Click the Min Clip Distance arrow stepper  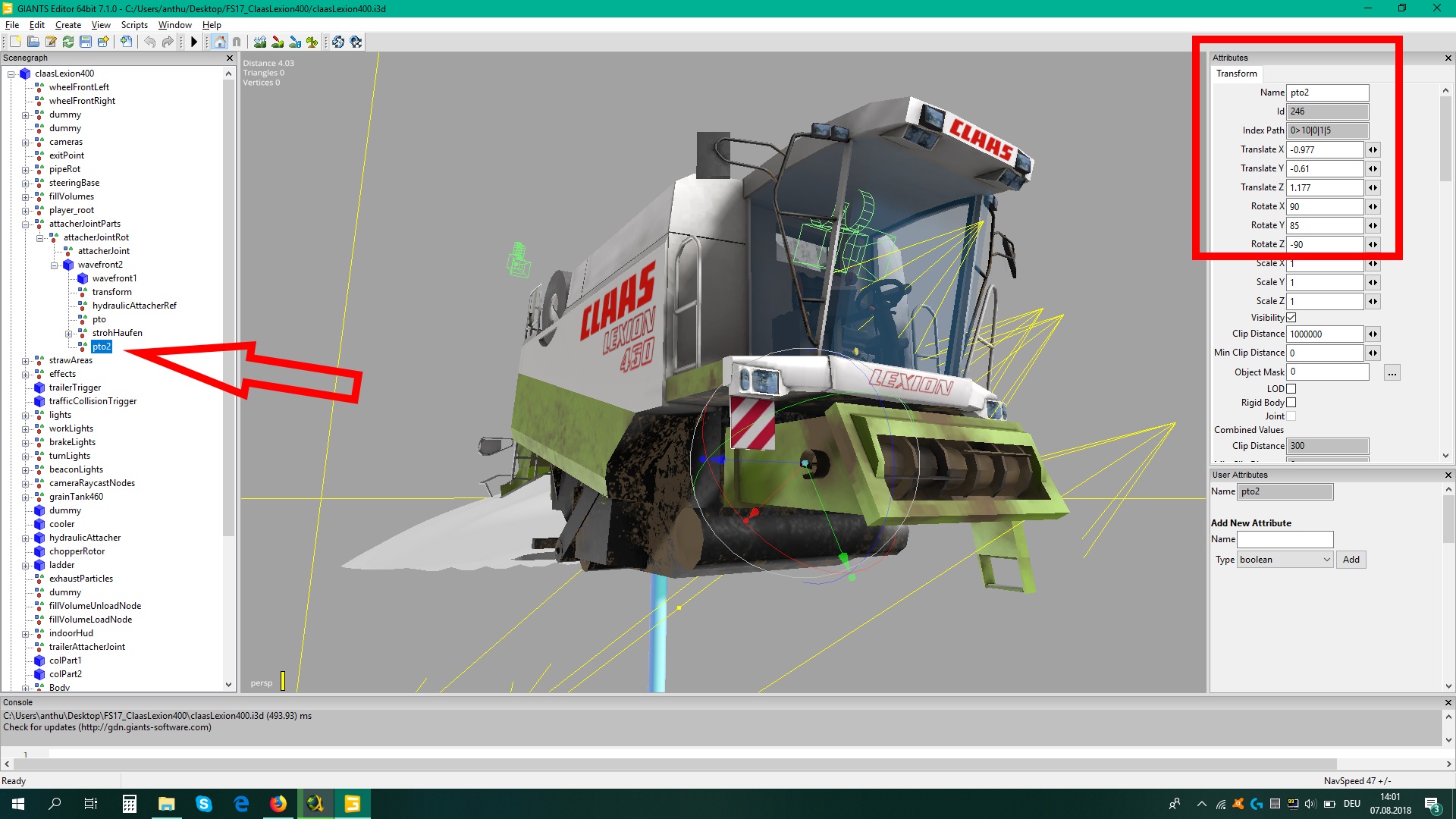point(1373,353)
